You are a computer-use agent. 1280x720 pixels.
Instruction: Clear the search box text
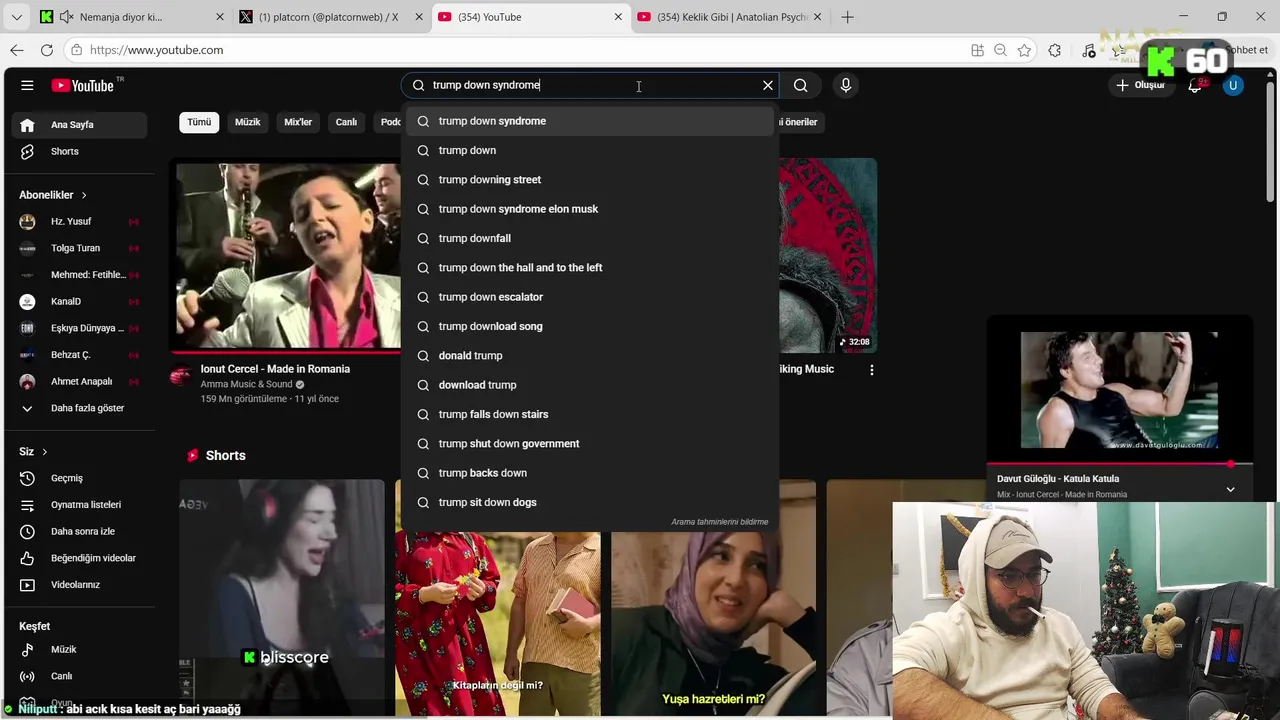coord(768,85)
